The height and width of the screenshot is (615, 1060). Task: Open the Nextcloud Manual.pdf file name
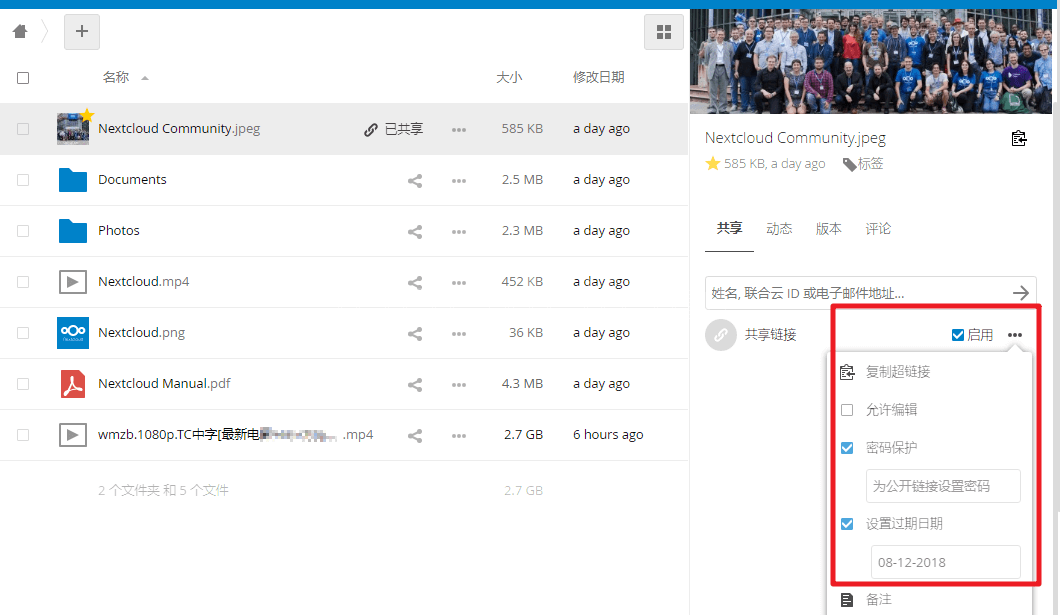pos(164,384)
